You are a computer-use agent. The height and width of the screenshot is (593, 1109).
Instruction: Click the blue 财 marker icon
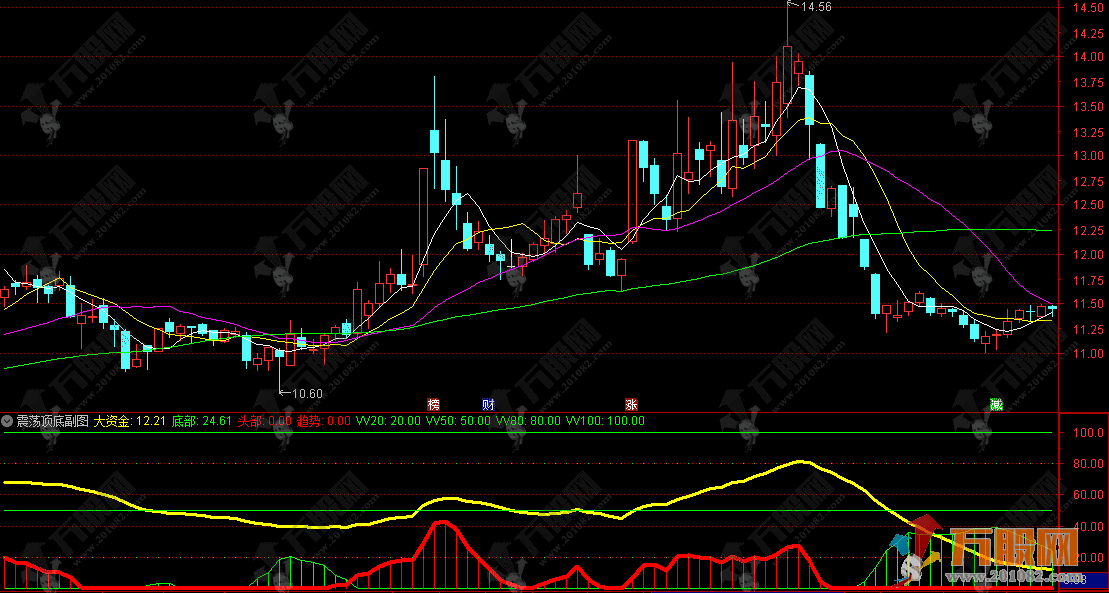(x=489, y=405)
